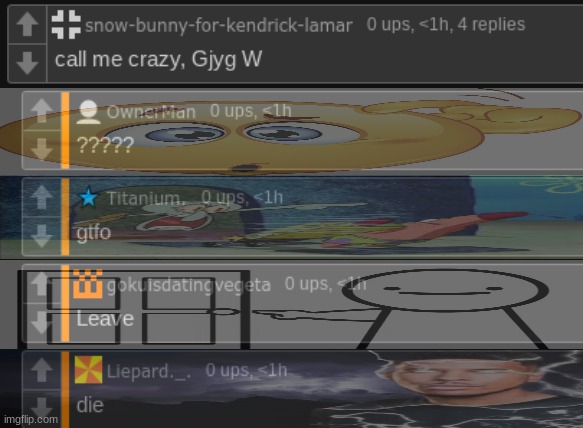Open gokuisdatingvegeta's username link
This screenshot has height=428, width=583.
click(189, 285)
